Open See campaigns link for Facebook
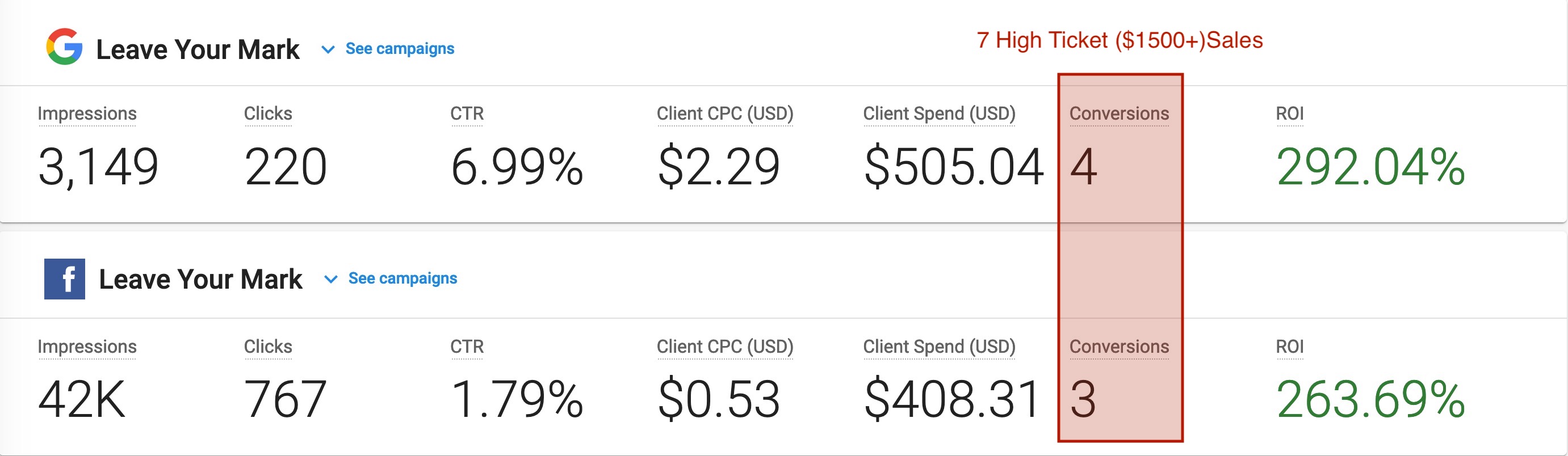This screenshot has width=1568, height=456. coord(403,278)
